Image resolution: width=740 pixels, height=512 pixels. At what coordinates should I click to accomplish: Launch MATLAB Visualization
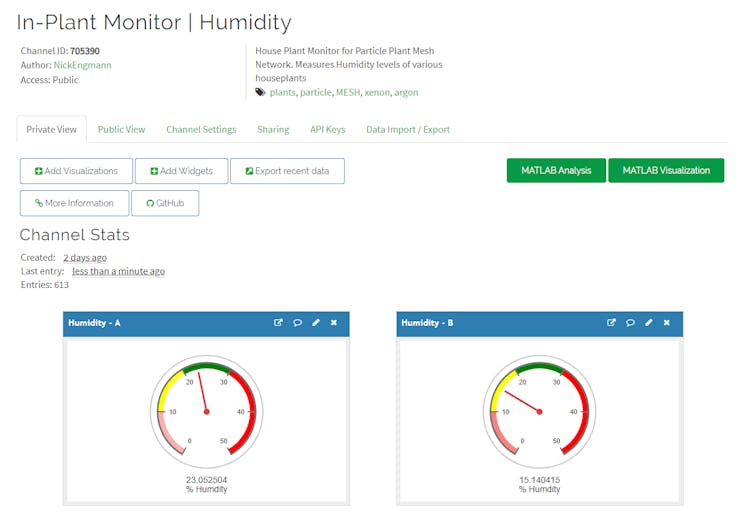[666, 170]
